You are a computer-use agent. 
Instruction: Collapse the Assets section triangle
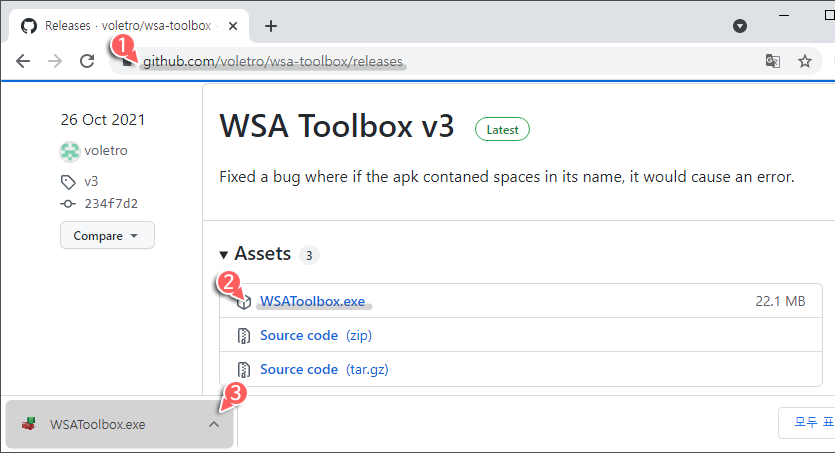224,255
